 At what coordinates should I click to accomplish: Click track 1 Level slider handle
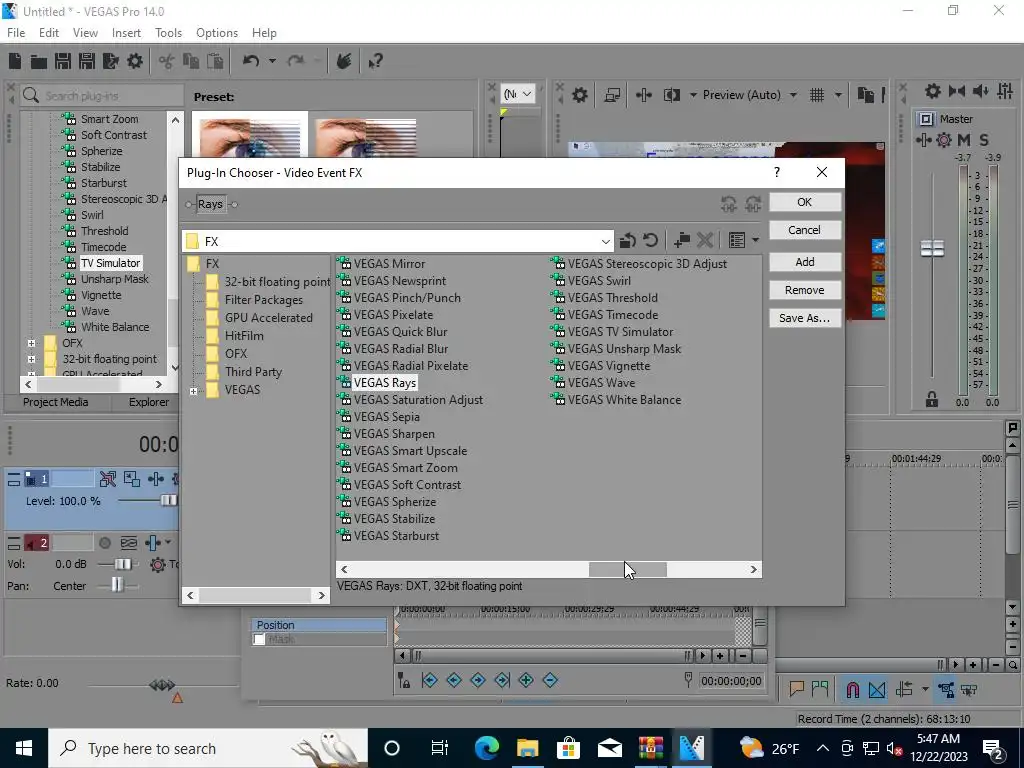tap(168, 501)
